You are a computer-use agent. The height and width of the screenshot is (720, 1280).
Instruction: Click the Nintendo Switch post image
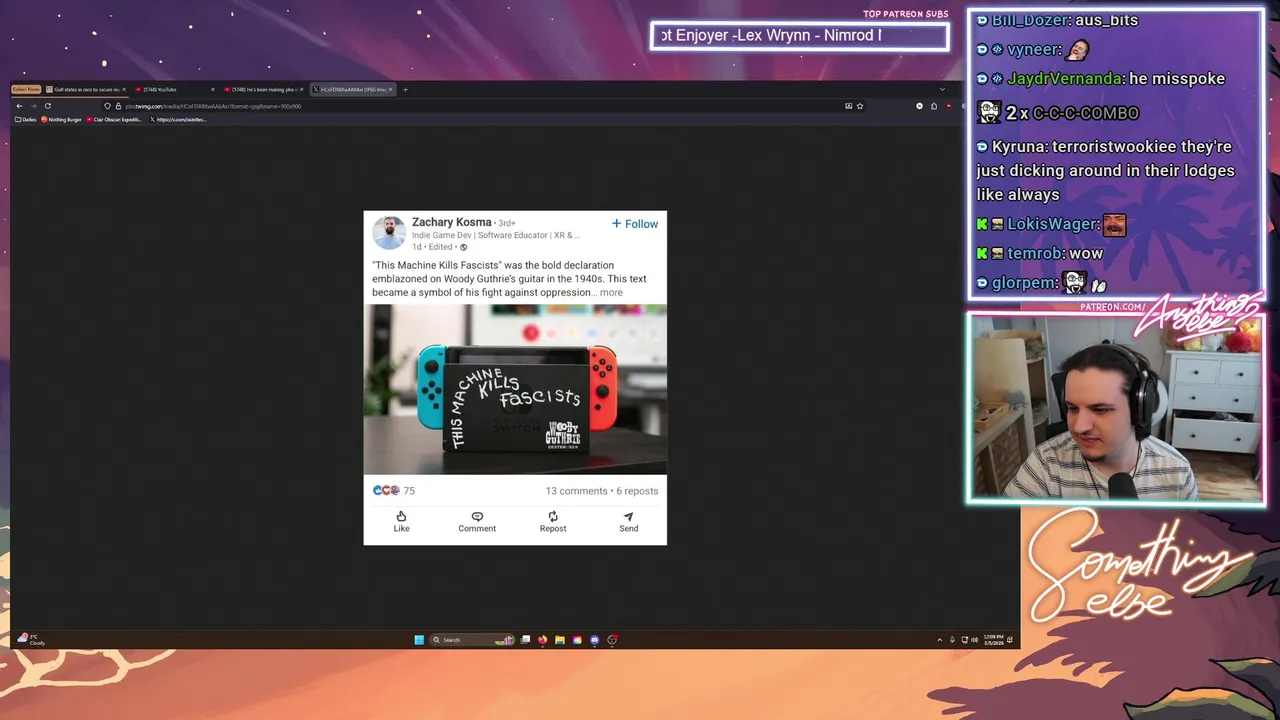515,389
